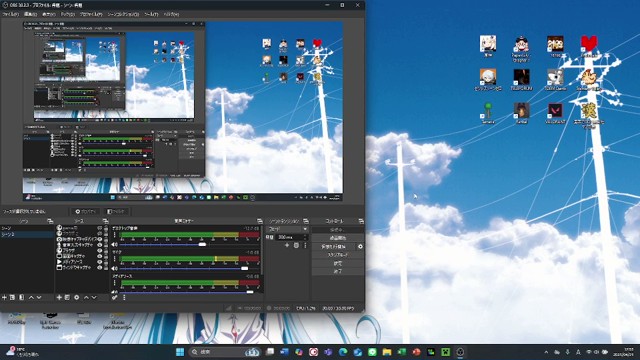
Task: Hide the 音声入力キャプチャ source with its eye
Action: coord(100,245)
